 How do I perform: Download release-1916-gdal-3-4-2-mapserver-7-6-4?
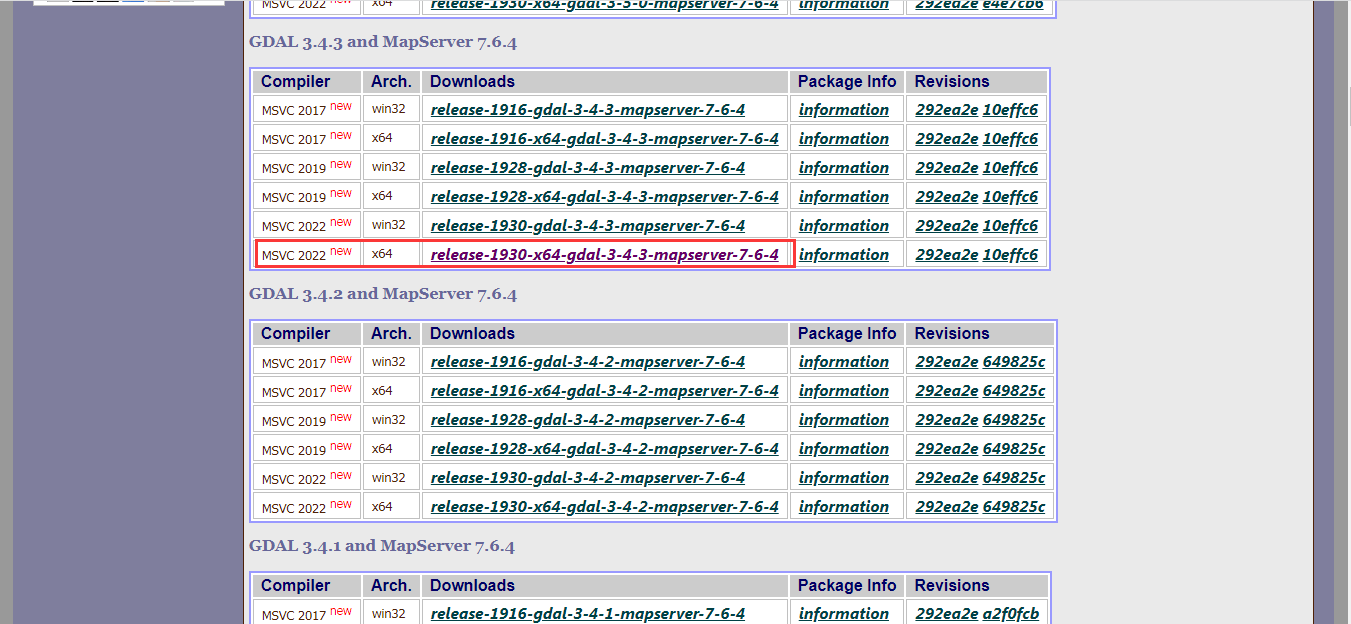(x=588, y=362)
